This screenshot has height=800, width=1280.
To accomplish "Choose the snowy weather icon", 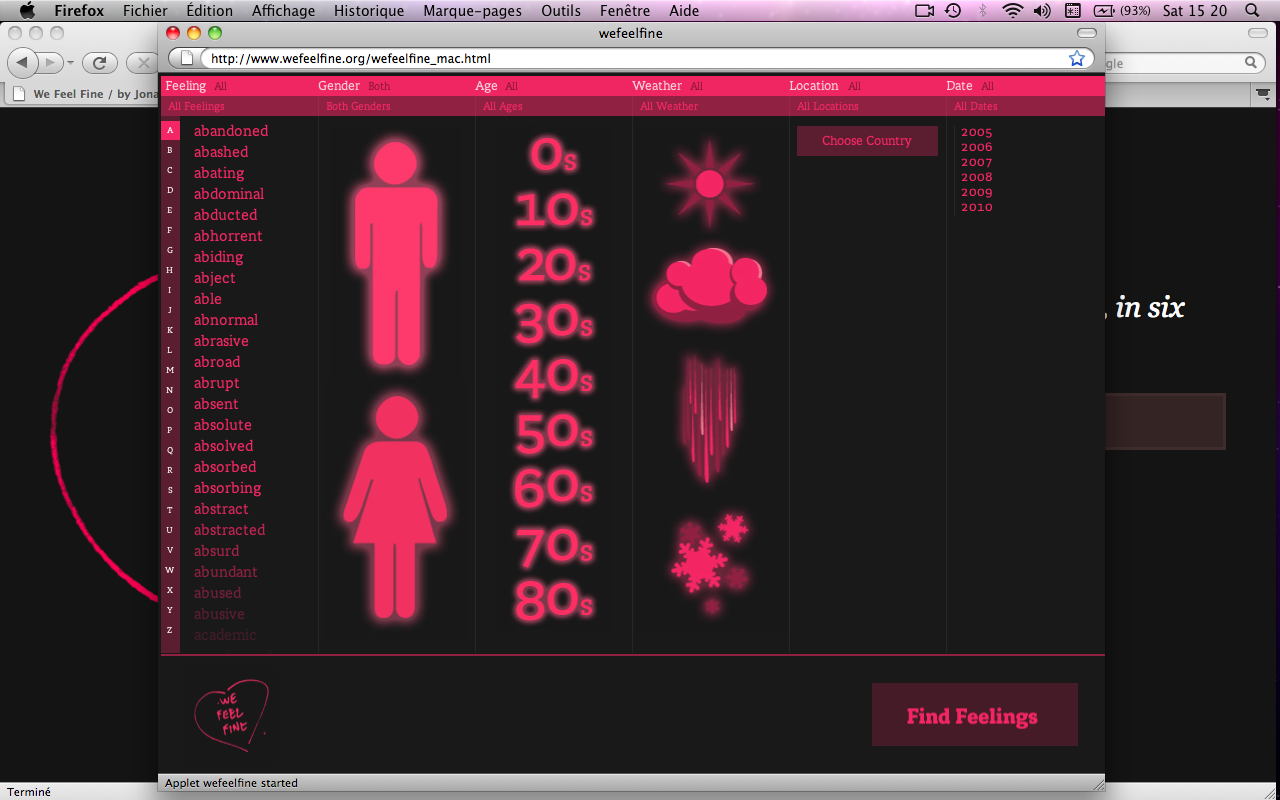I will click(711, 564).
